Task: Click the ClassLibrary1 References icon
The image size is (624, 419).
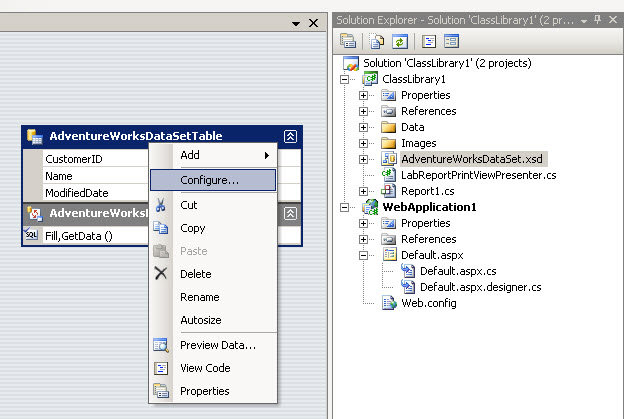Action: (388, 111)
